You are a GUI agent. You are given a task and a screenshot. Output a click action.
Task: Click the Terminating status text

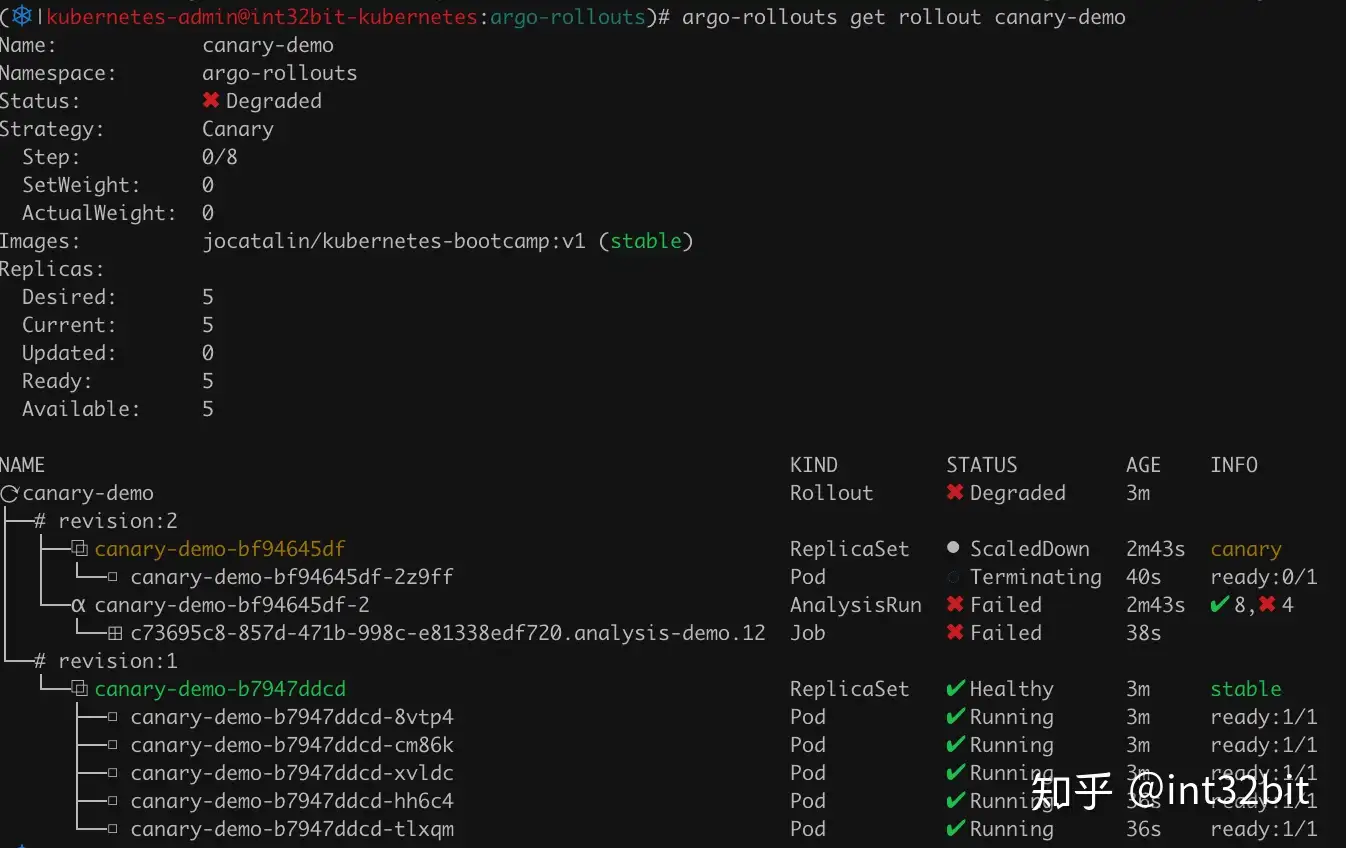[1036, 577]
